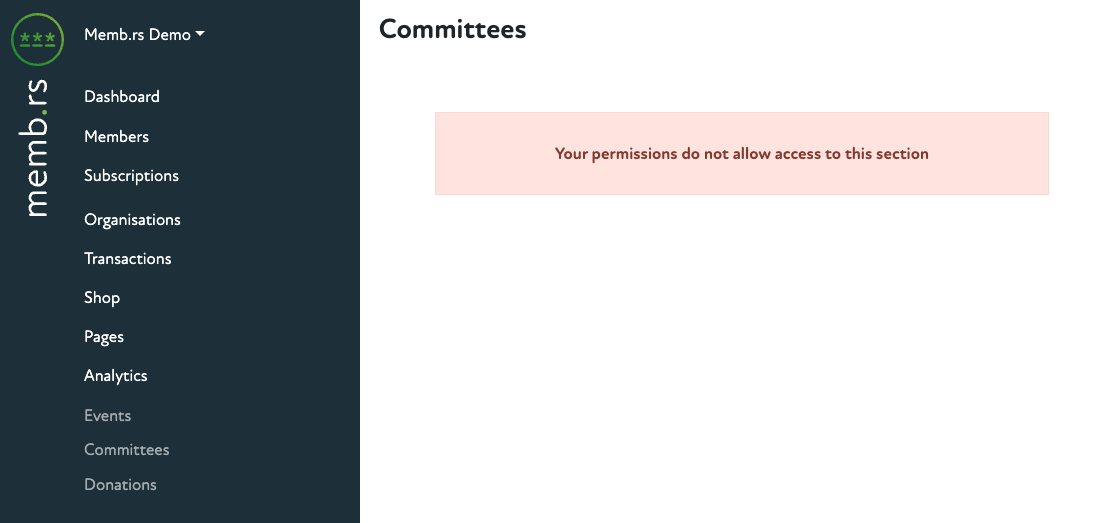Click the Committees page heading
Screen dimensions: 1114x523
[452, 29]
